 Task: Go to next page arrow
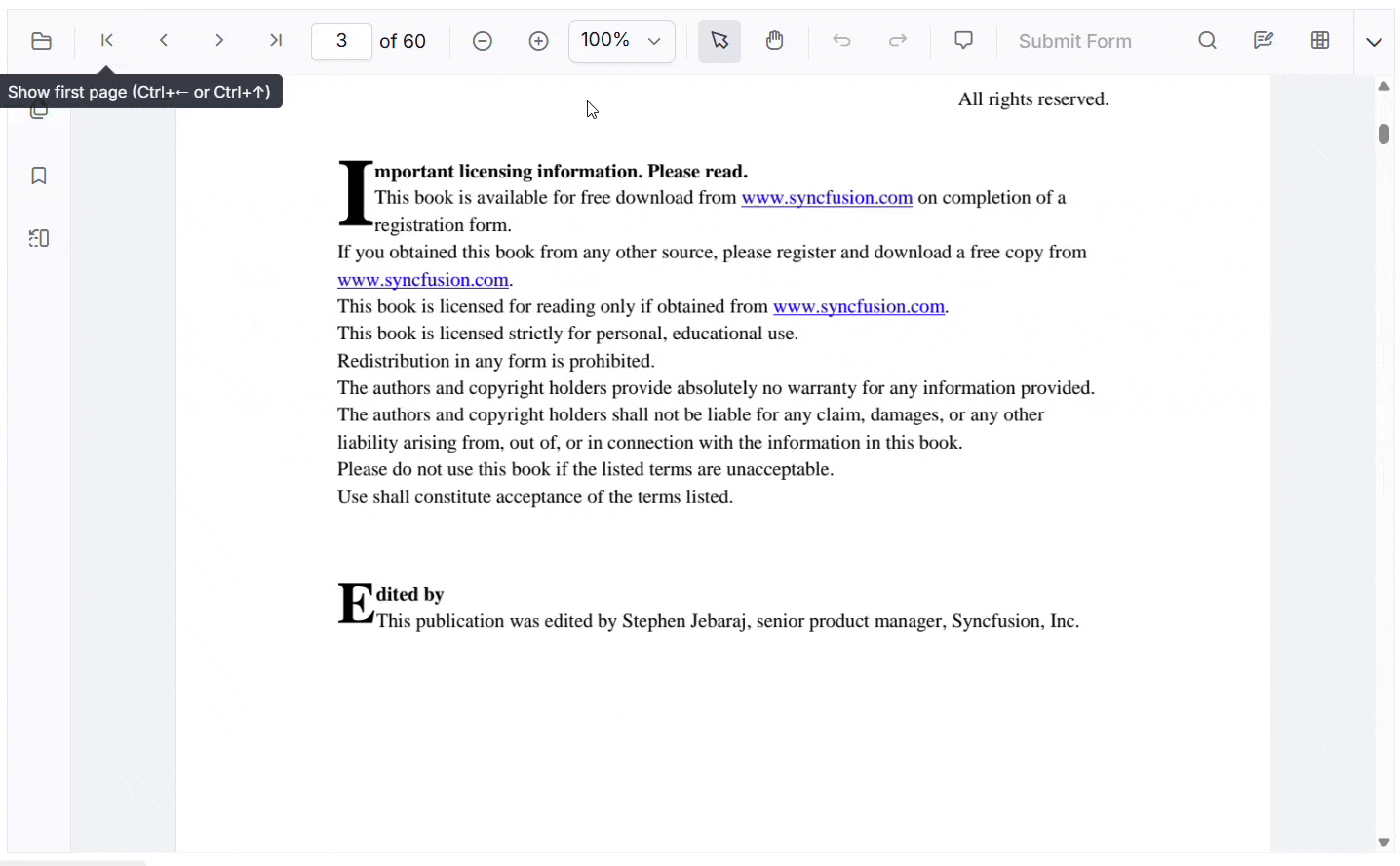tap(219, 41)
